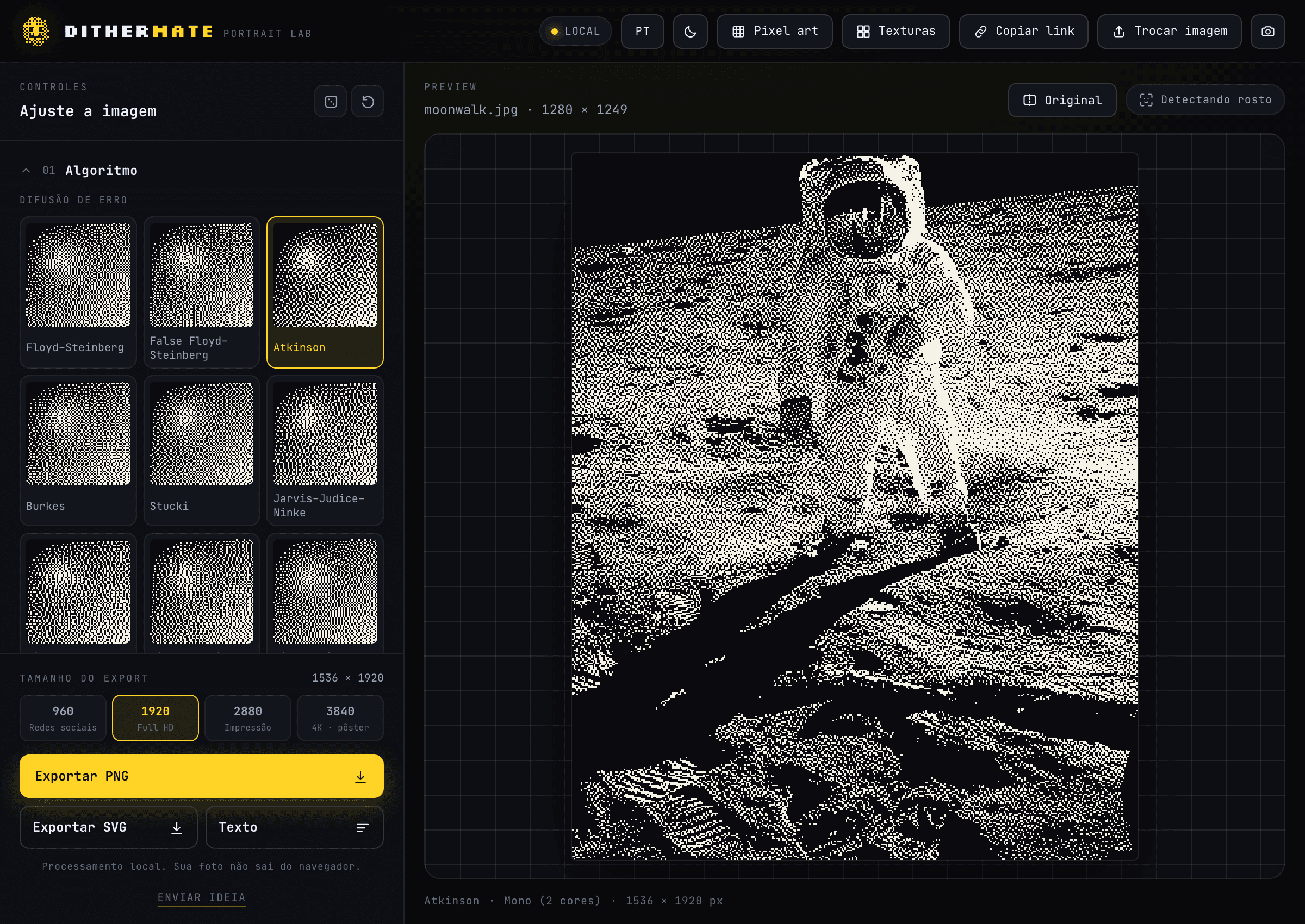
Task: Choose the Burkes dithering algorithm
Action: click(78, 451)
